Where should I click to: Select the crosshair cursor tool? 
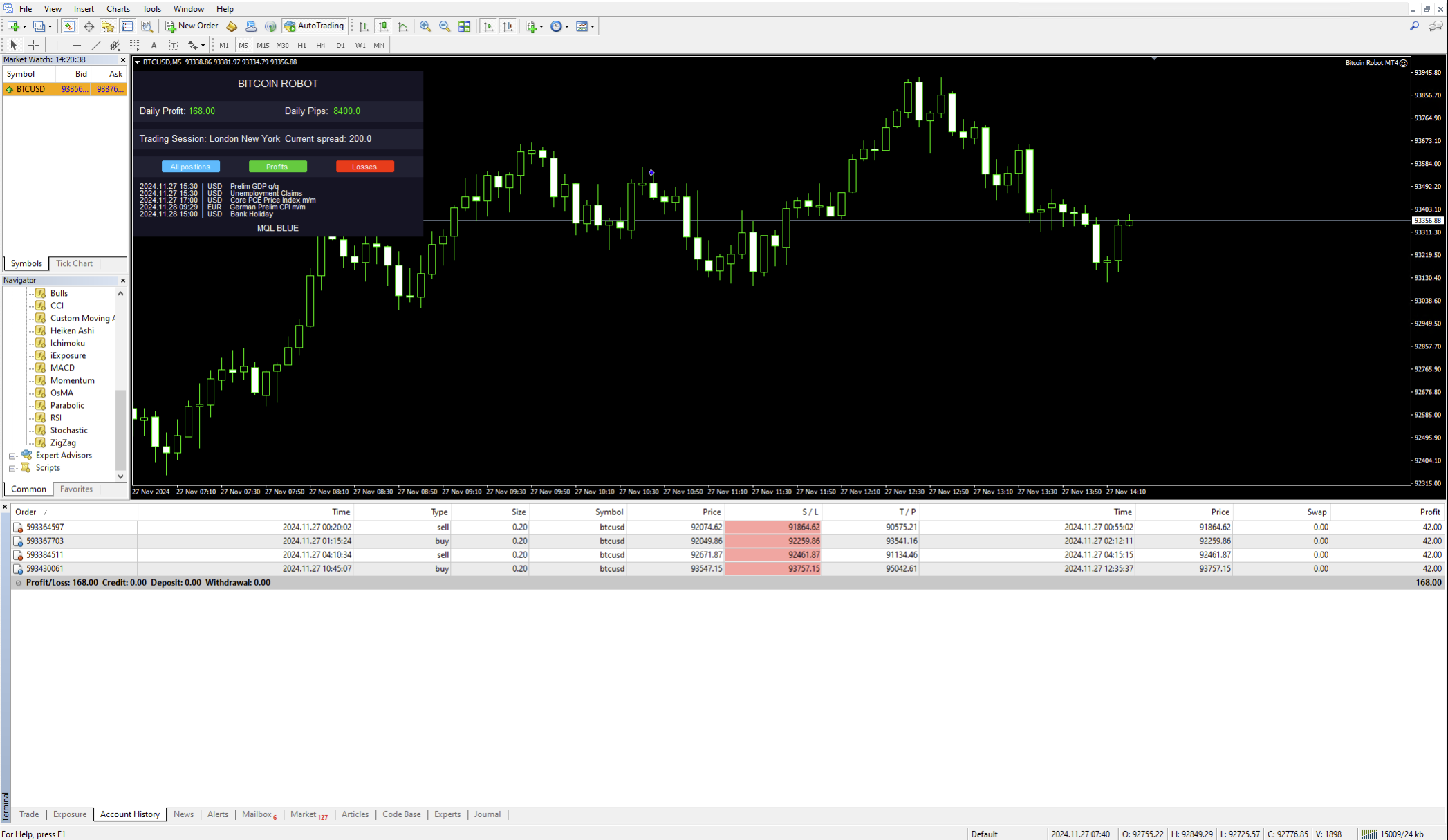point(33,45)
